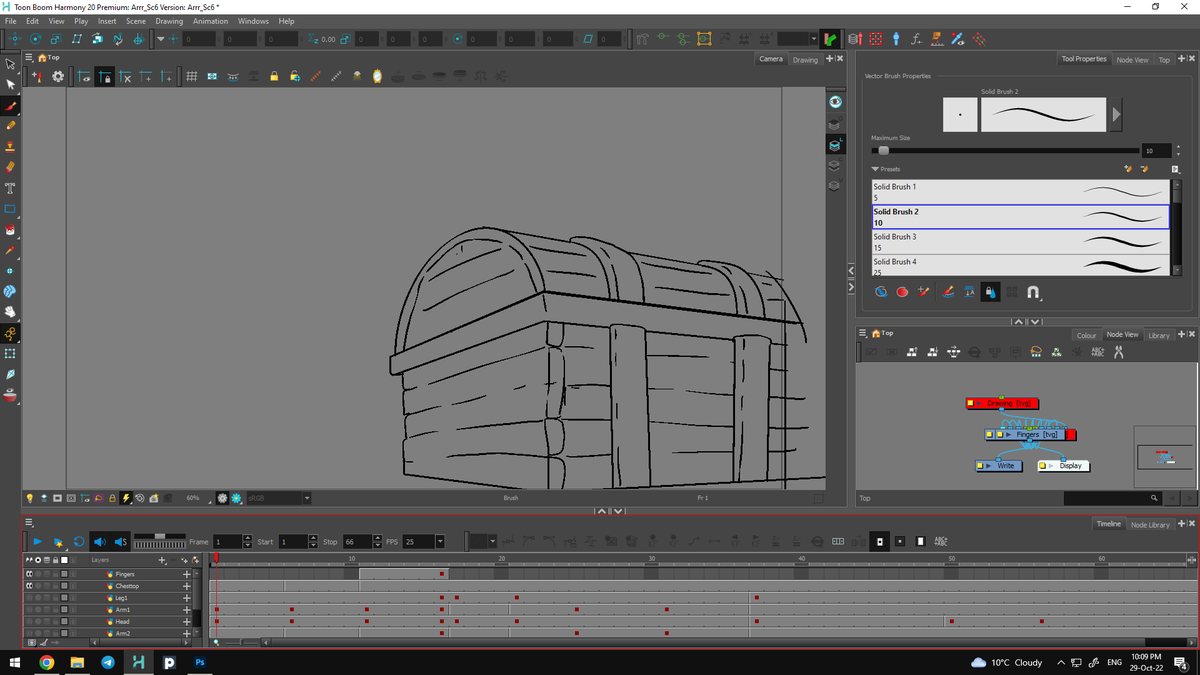1200x675 pixels.
Task: Activate the Hand pan tool
Action: tap(11, 312)
